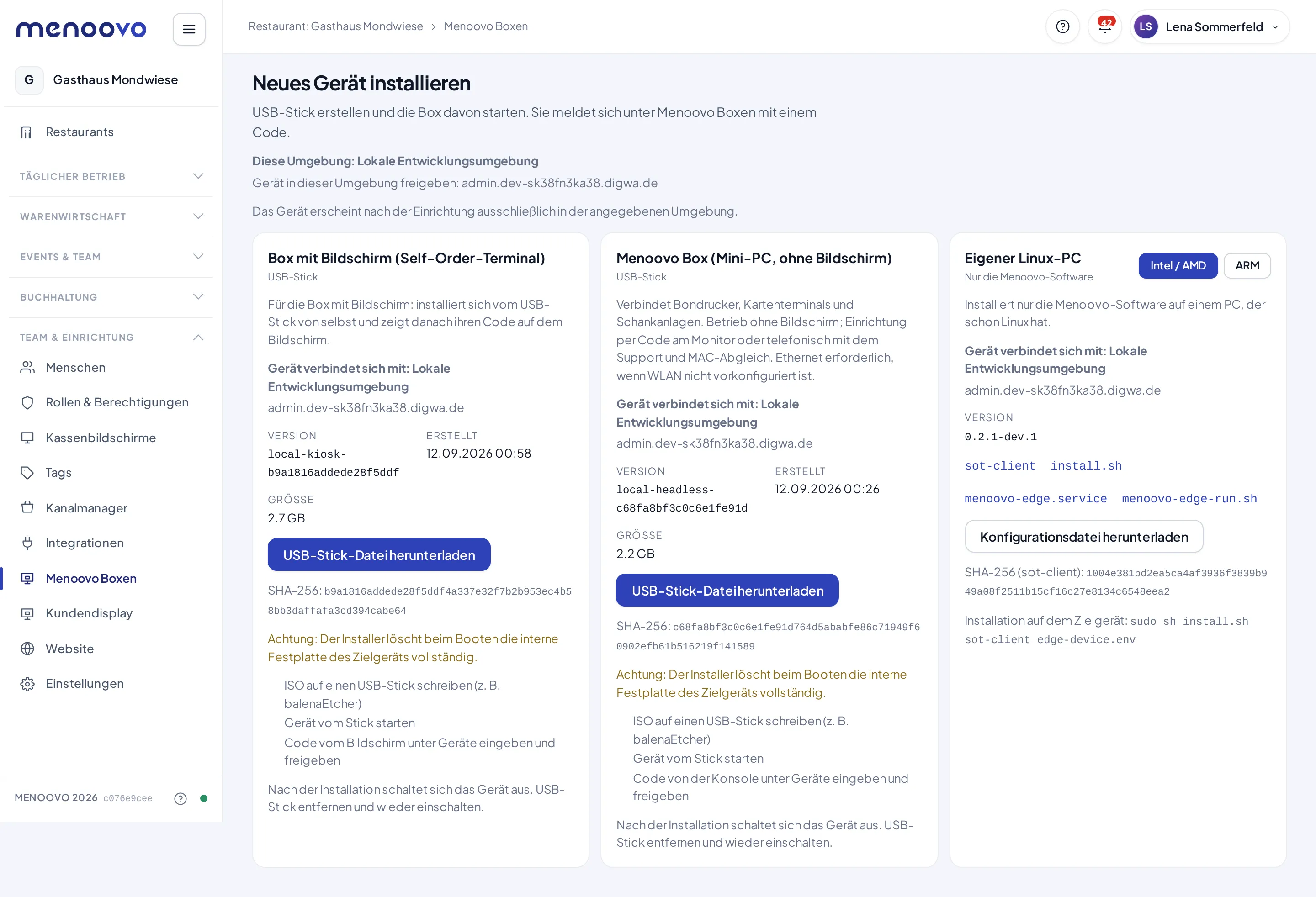Open the Lena Sommerfeld user dropdown
The width and height of the screenshot is (1316, 897).
[1210, 26]
